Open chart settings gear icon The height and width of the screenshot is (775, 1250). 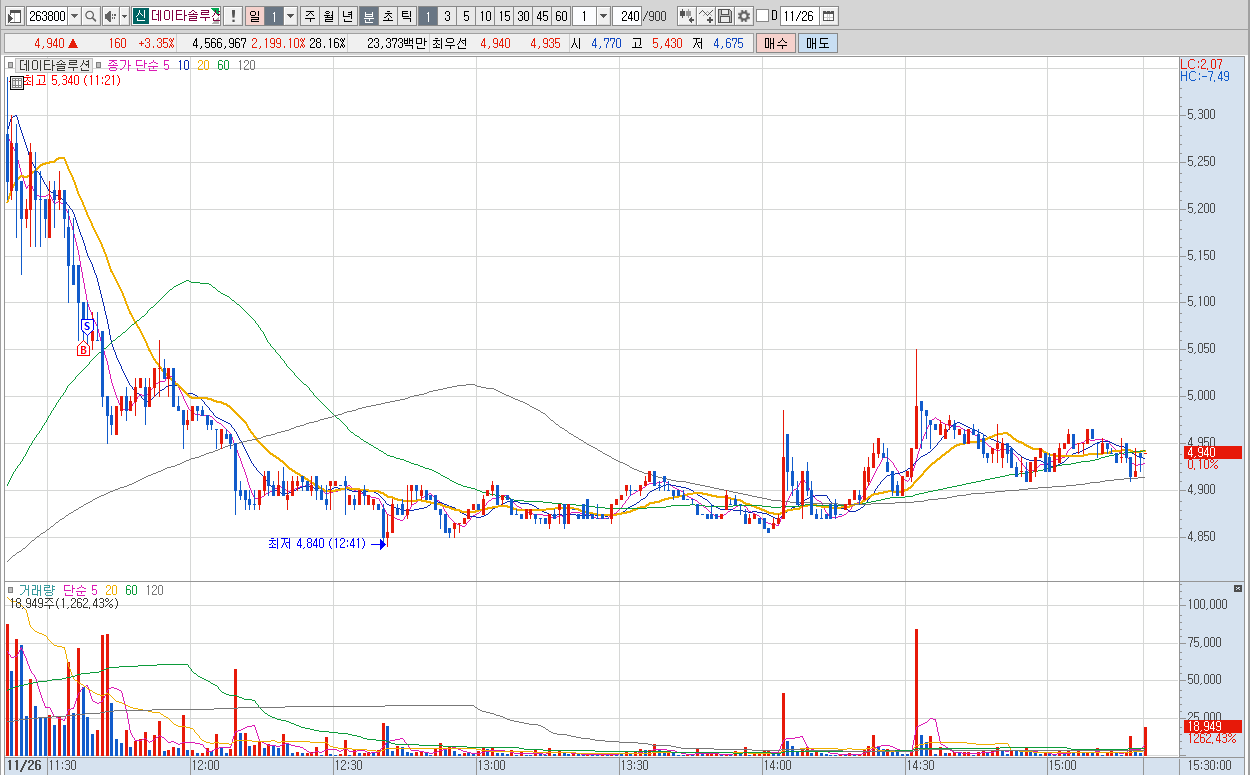point(744,16)
